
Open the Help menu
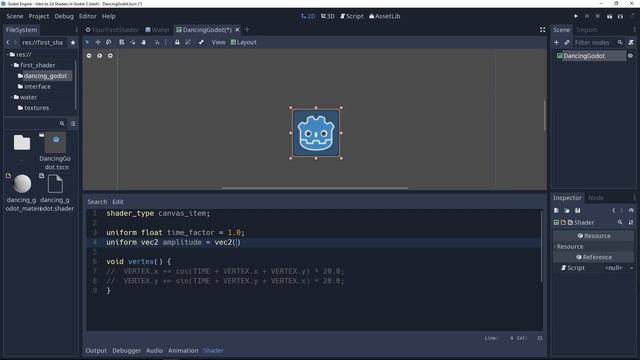pyautogui.click(x=109, y=16)
